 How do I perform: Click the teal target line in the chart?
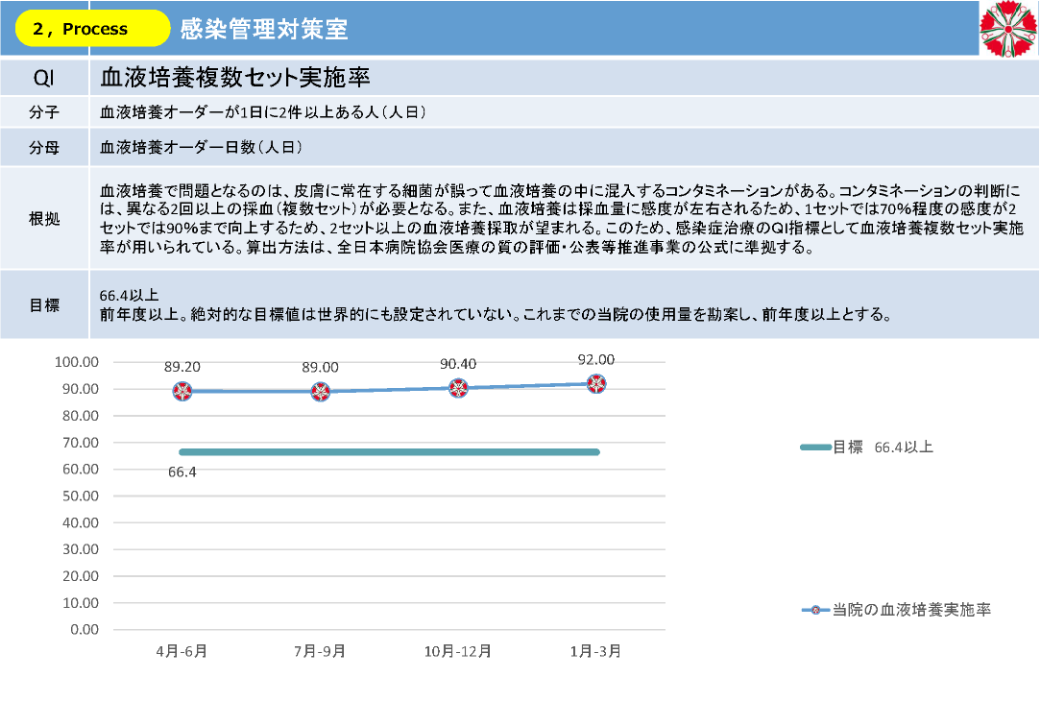click(390, 452)
